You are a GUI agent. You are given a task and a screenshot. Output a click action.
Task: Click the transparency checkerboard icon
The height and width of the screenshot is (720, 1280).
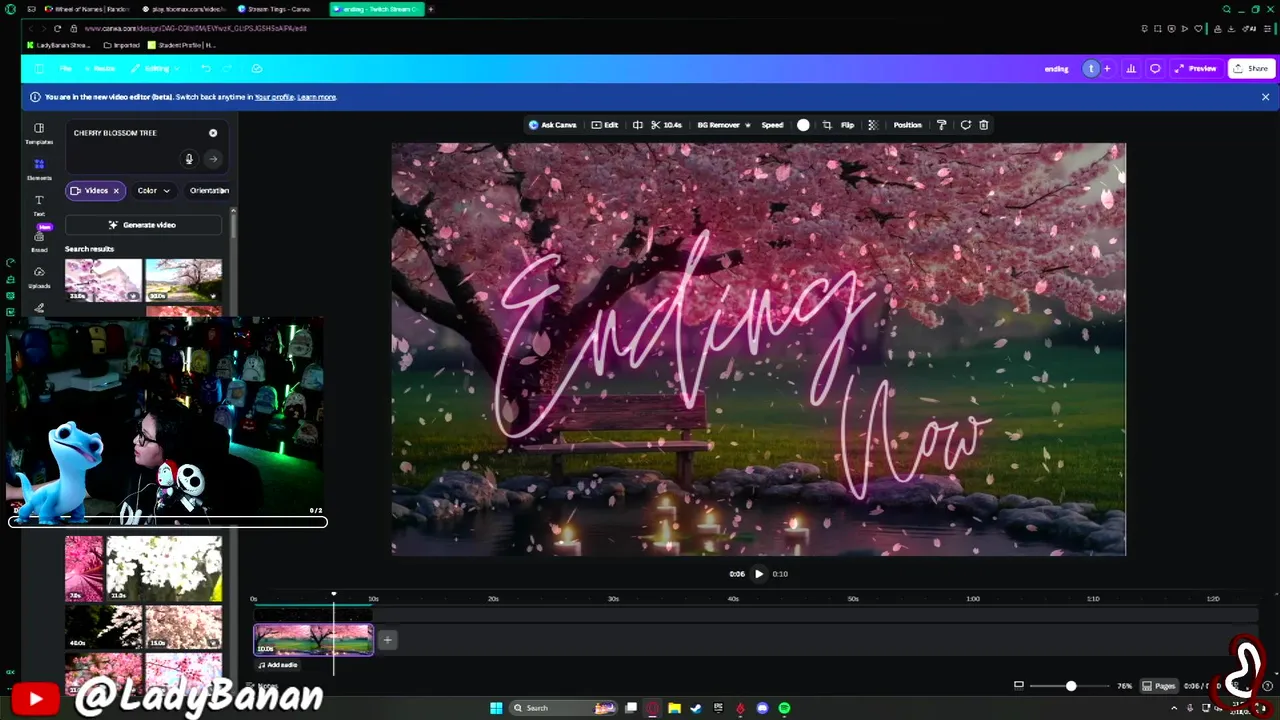[x=873, y=125]
